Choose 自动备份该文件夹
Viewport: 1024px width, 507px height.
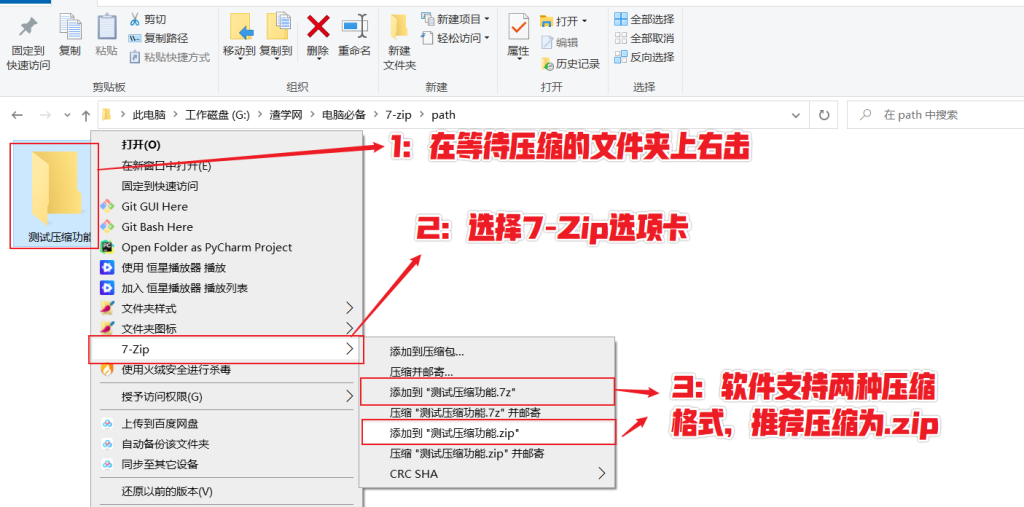[226, 444]
